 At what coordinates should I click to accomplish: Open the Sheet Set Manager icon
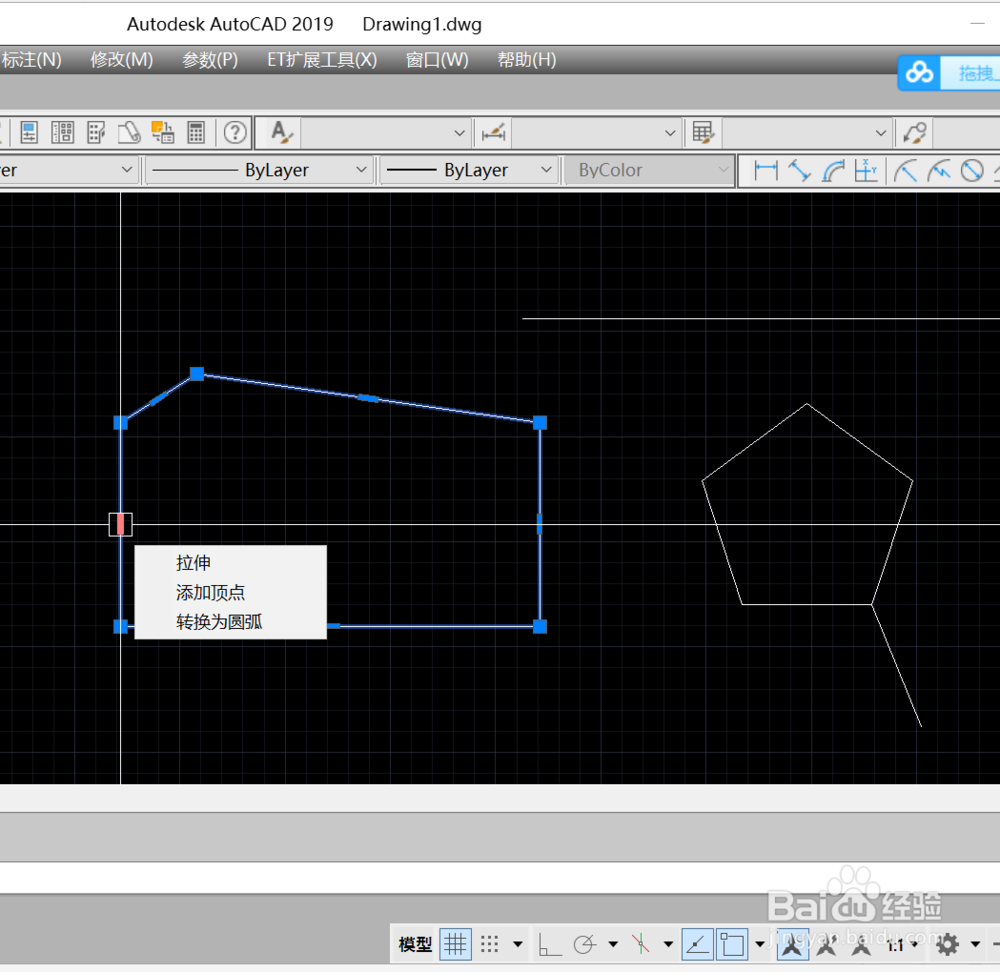129,133
